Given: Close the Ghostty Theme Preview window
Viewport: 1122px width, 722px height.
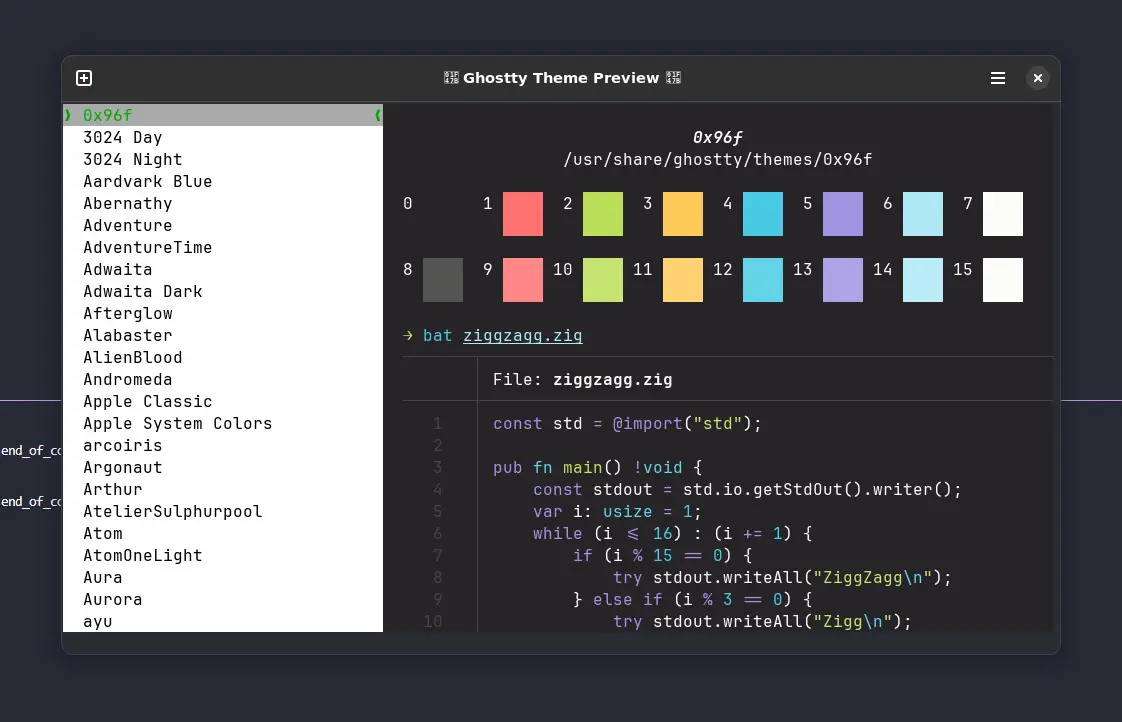Looking at the screenshot, I should point(1038,78).
